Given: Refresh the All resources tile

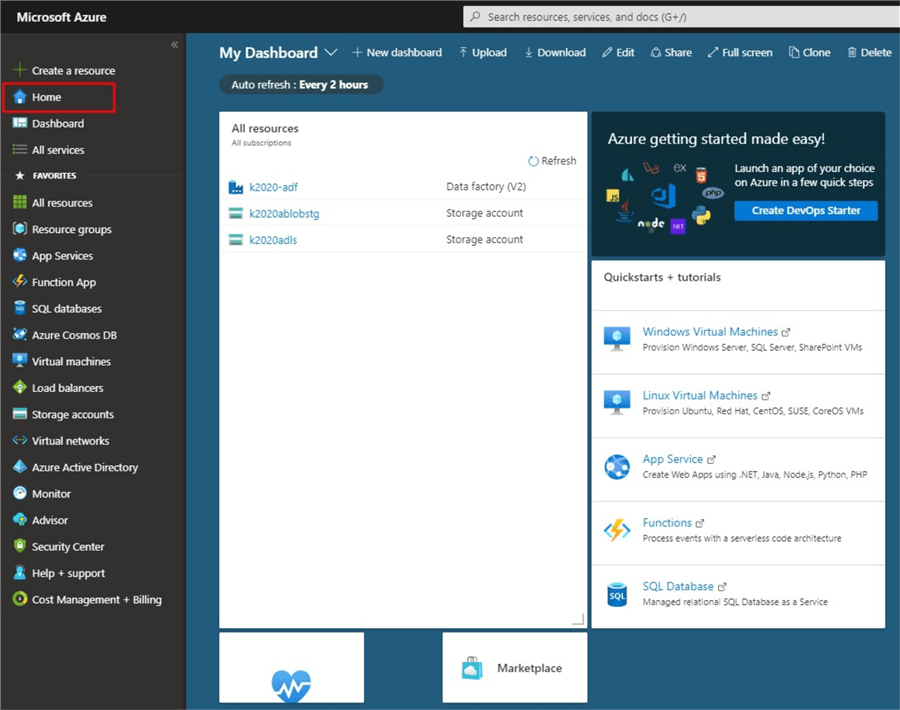Looking at the screenshot, I should coord(552,161).
